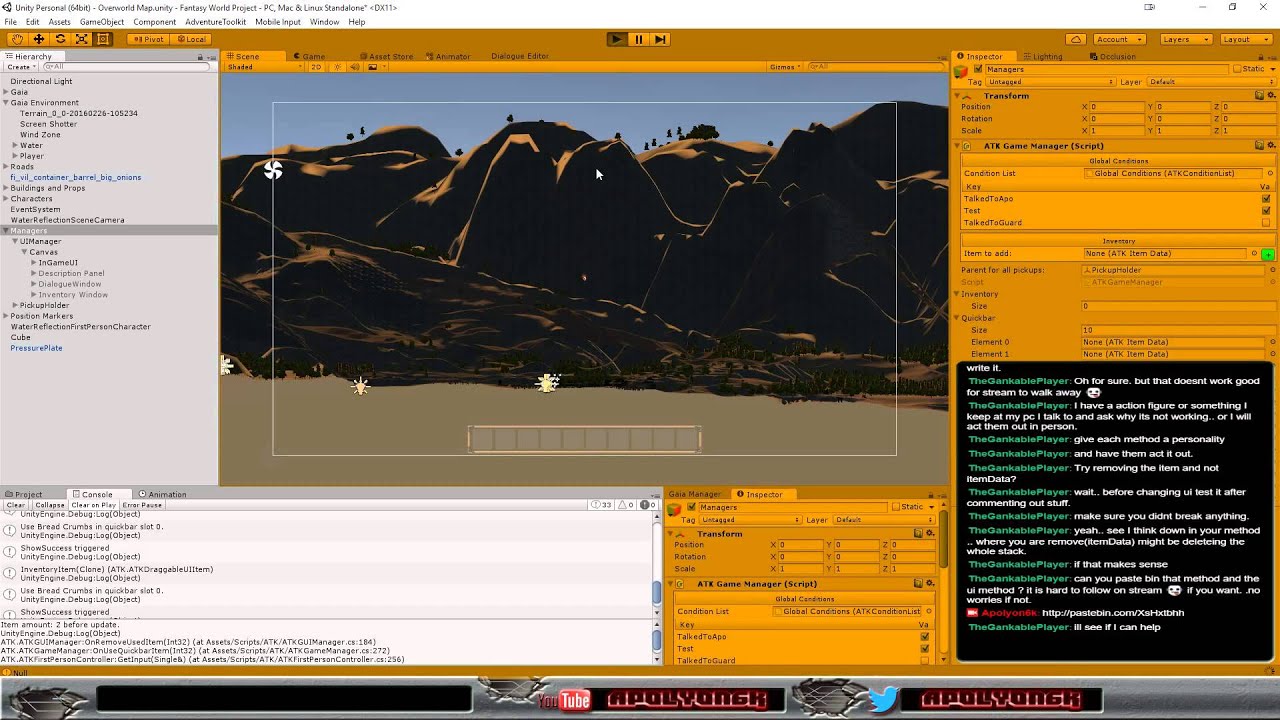Click the Pivot toggle button

[148, 39]
